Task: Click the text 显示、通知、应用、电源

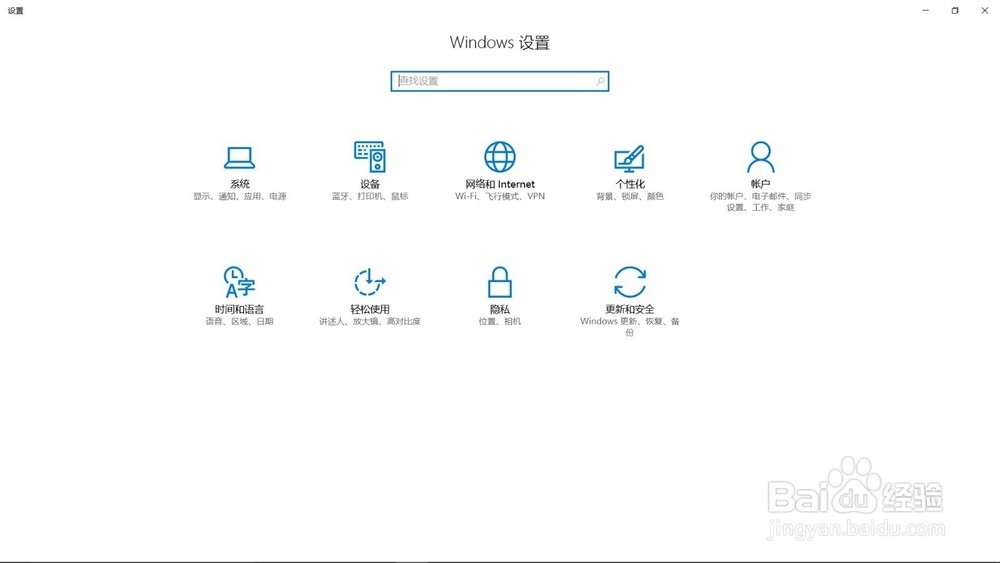Action: pyautogui.click(x=240, y=196)
